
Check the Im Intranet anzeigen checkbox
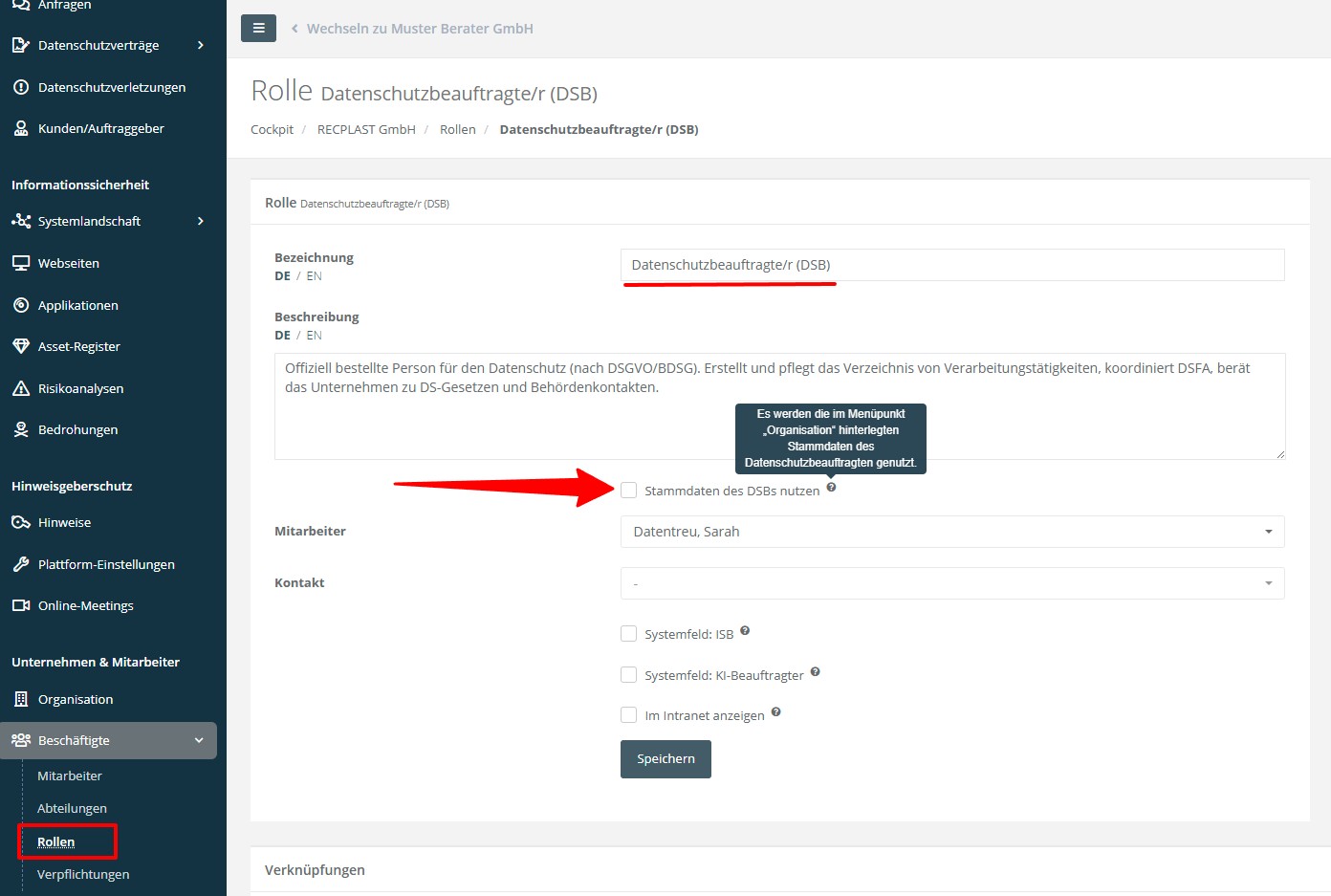[x=628, y=715]
